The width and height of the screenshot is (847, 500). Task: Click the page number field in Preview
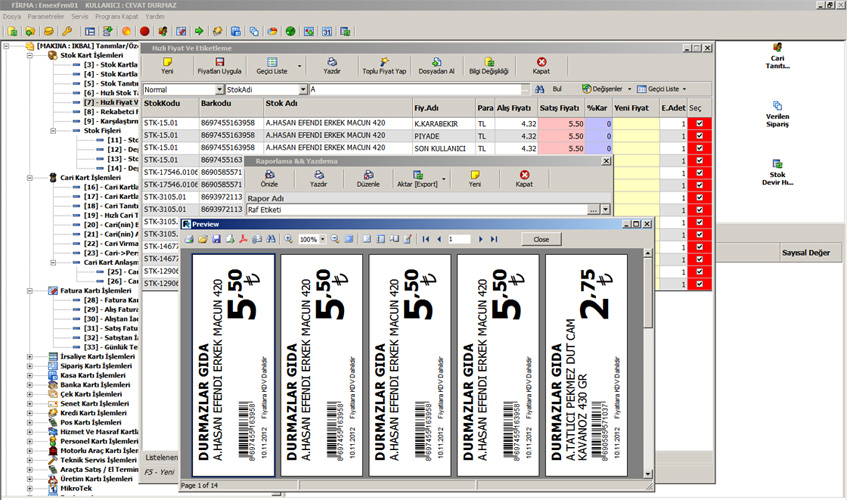459,239
